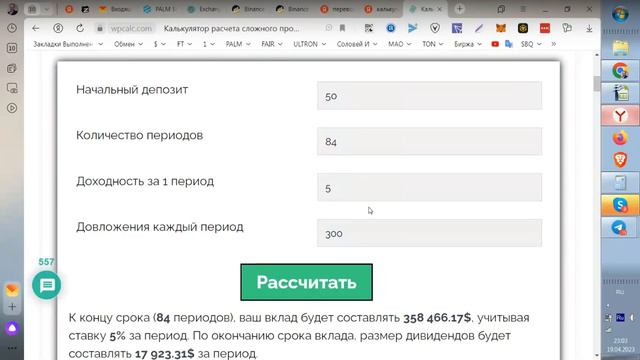640x360 pixels.
Task: Open Telegram from the taskbar
Action: (620, 227)
